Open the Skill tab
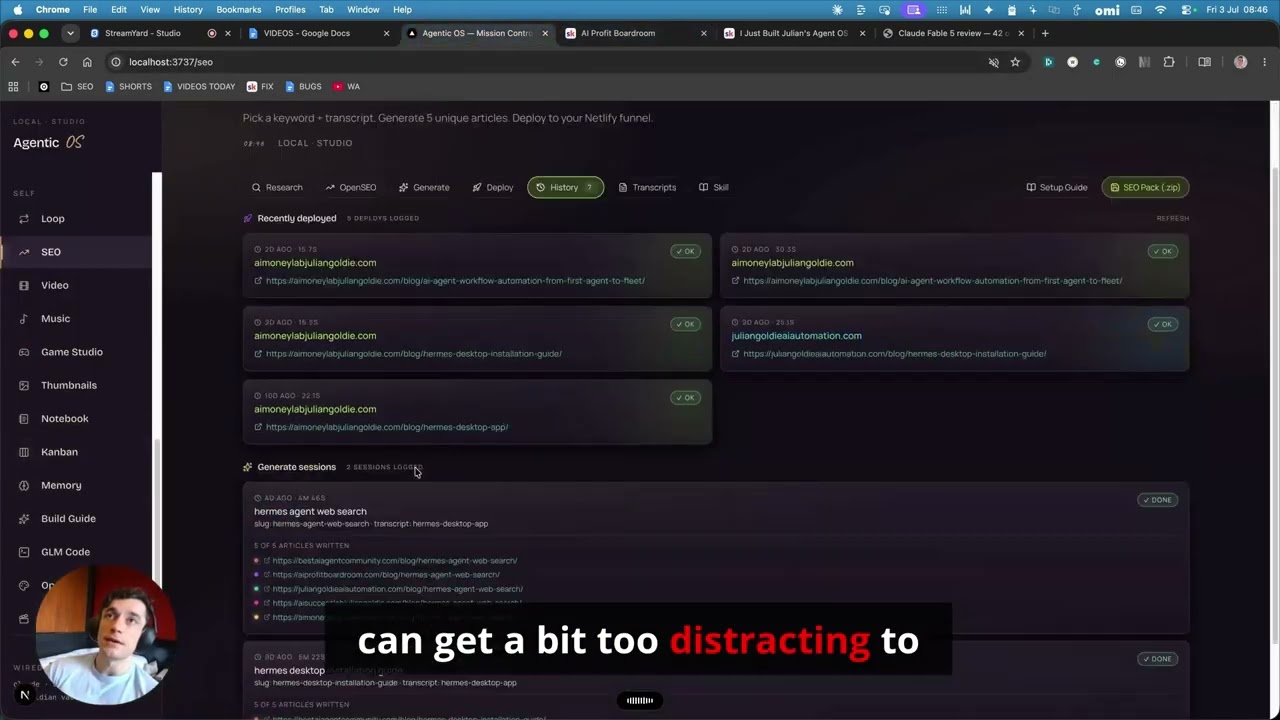 714,187
